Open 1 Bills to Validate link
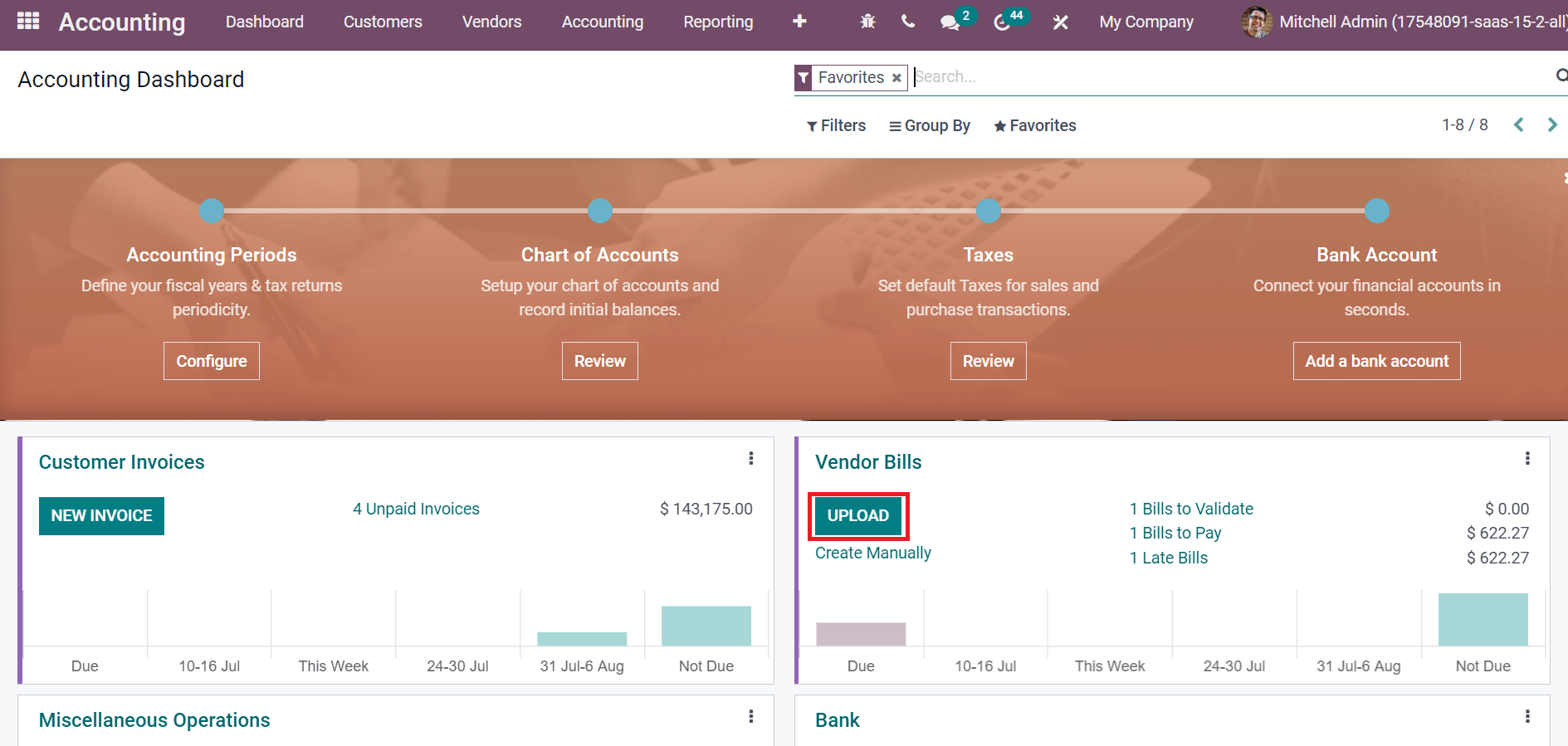Screen dimensions: 1568x746 [x=1191, y=509]
